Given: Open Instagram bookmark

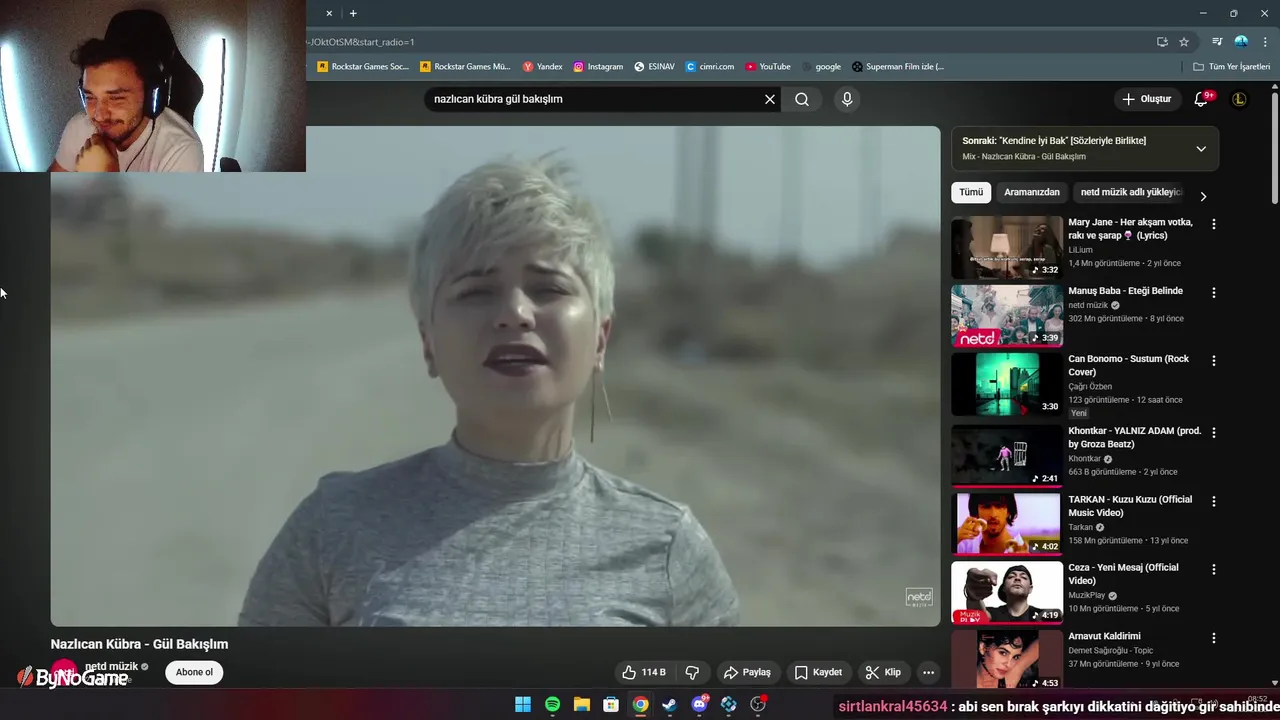Looking at the screenshot, I should (598, 67).
